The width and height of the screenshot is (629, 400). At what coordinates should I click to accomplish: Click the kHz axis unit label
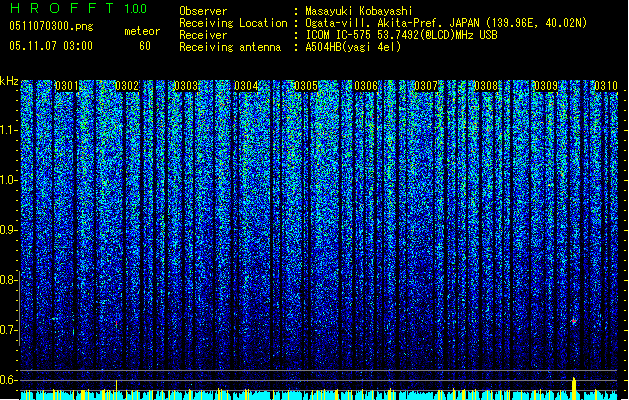[x=9, y=81]
